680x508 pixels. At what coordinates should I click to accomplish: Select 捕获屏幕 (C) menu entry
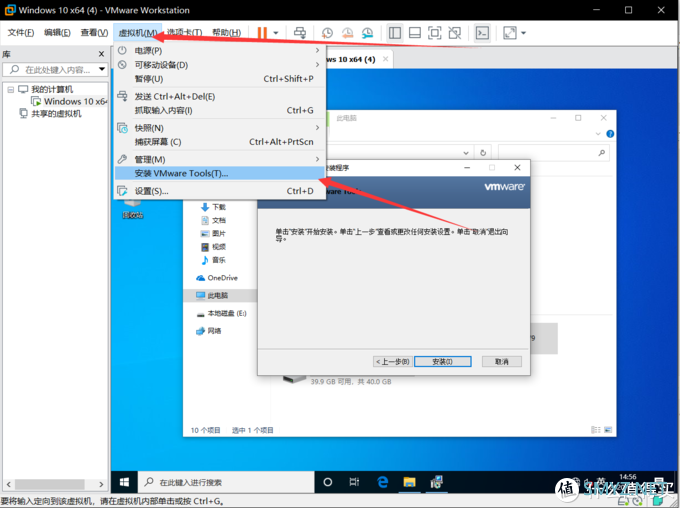pos(220,142)
